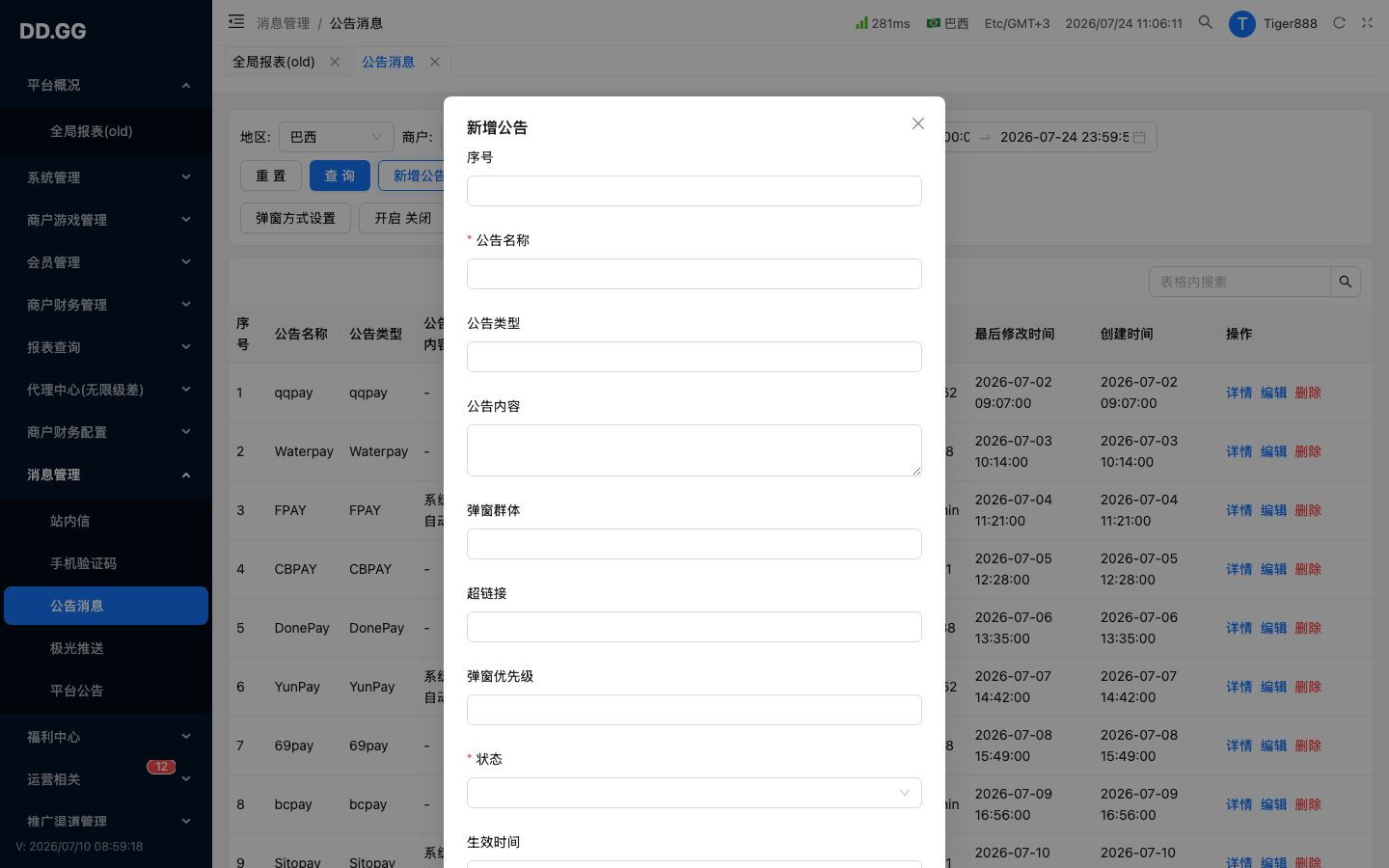Toggle fullscreen icon at top right

point(1367,23)
